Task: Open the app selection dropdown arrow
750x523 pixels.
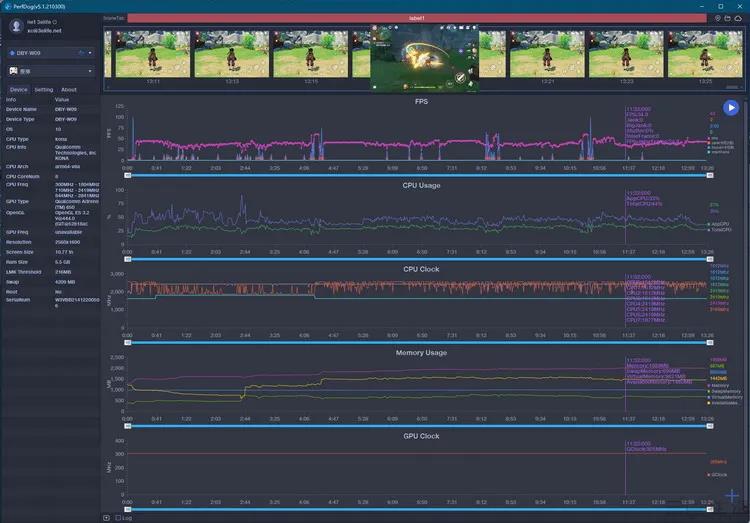Action: point(90,71)
